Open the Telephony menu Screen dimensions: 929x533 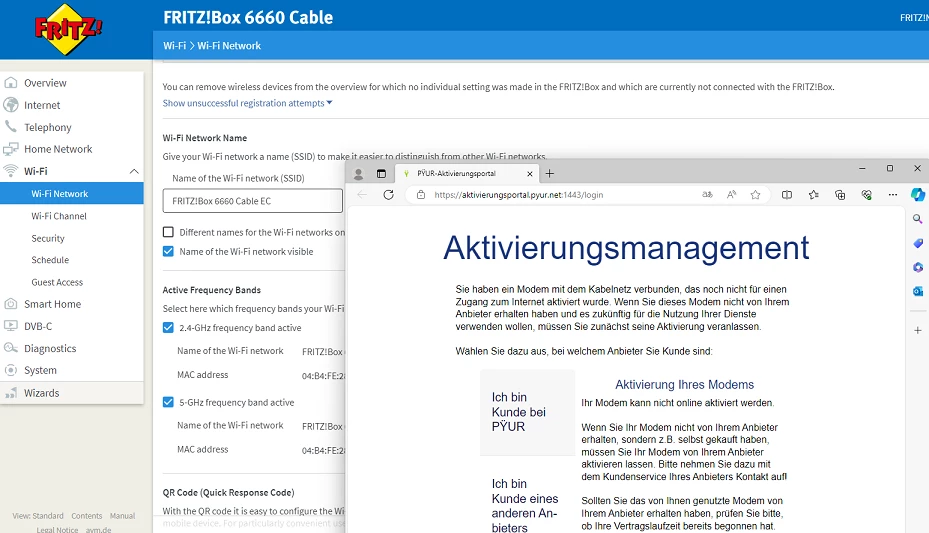pyautogui.click(x=47, y=127)
